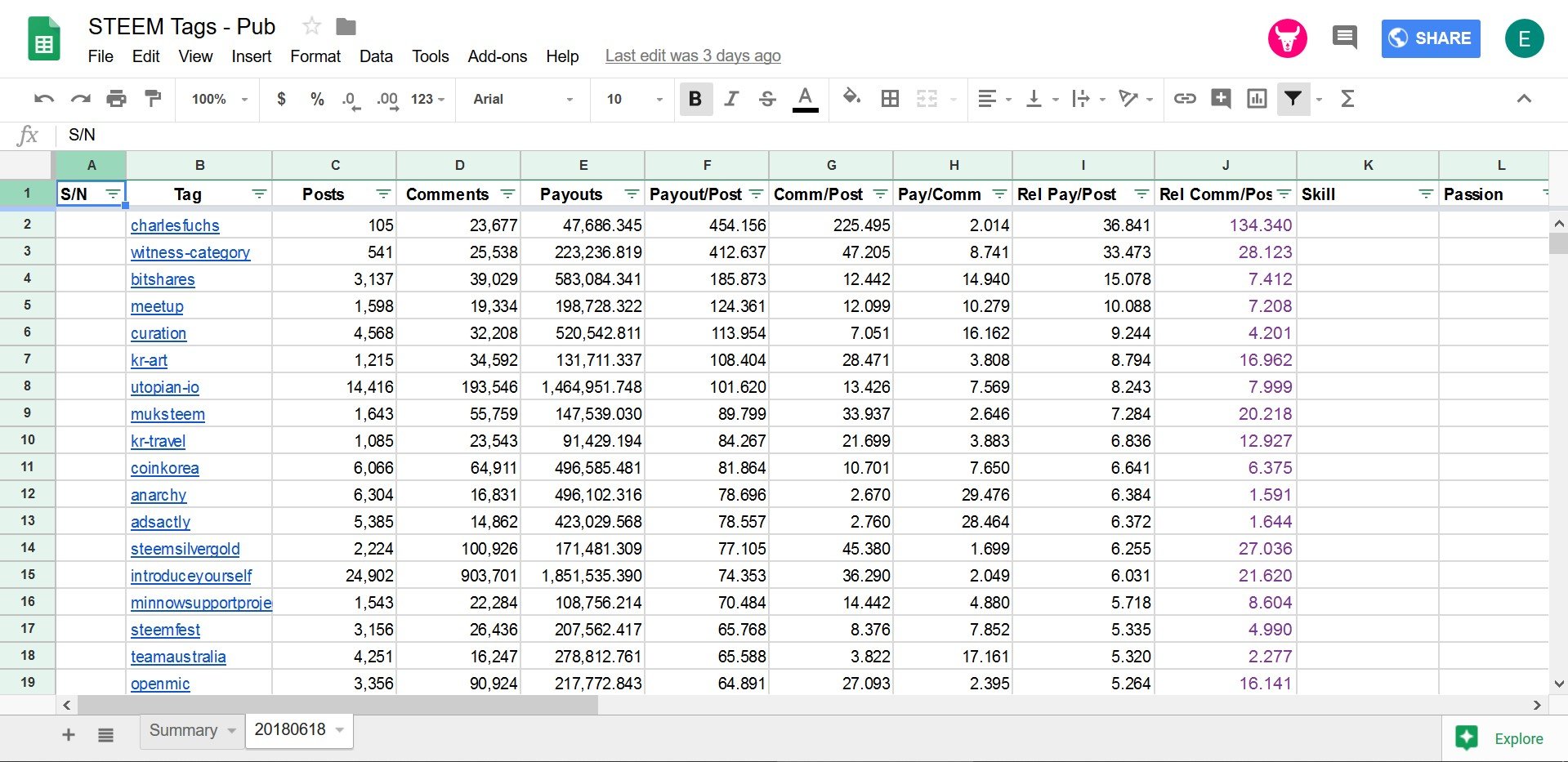Open the Explore button

tap(1503, 738)
